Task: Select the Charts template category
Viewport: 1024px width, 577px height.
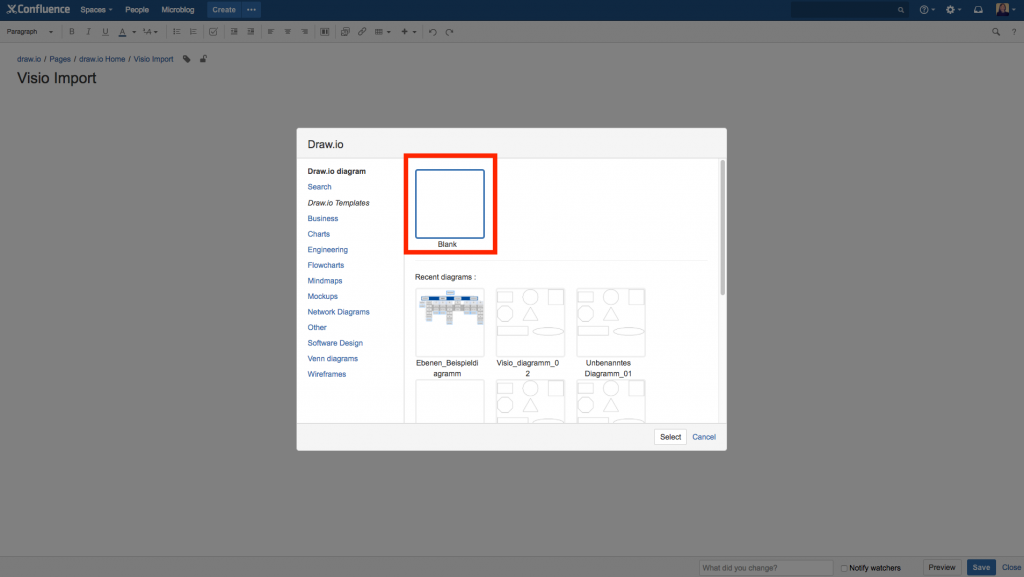Action: pyautogui.click(x=319, y=234)
